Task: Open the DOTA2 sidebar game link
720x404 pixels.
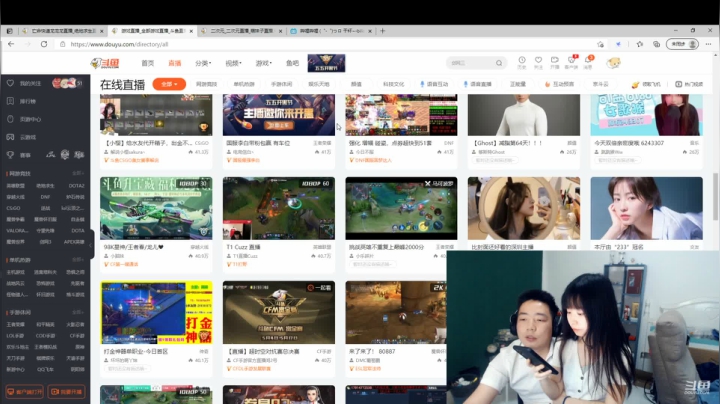Action: point(76,185)
